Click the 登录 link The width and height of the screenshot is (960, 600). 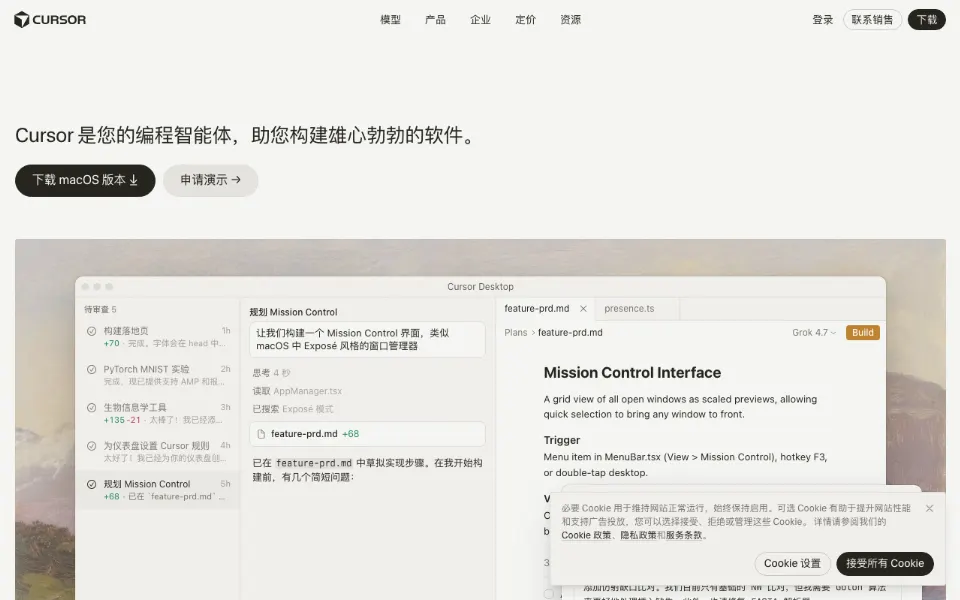pos(823,20)
